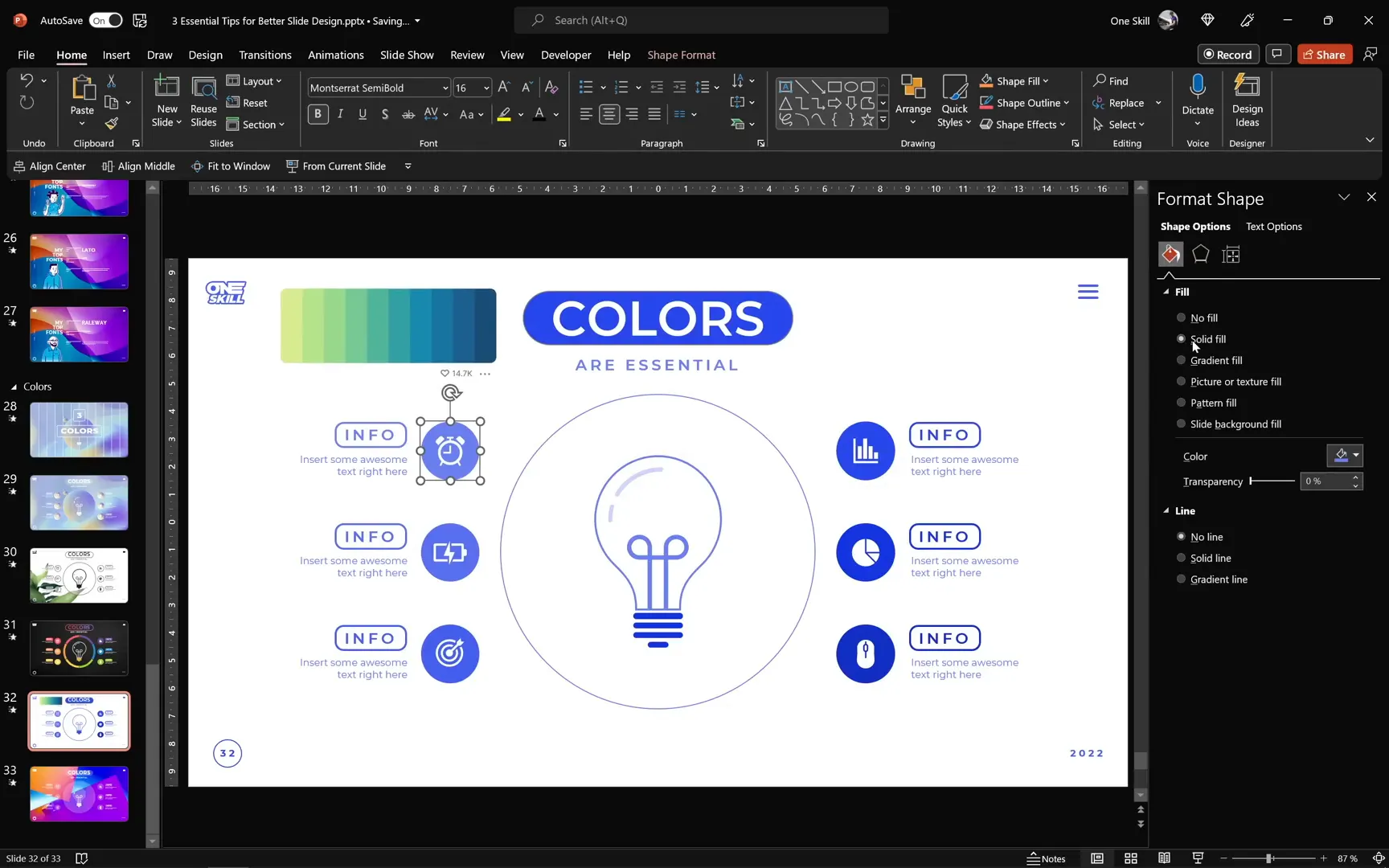This screenshot has width=1389, height=868.
Task: Select the No fill option
Action: (x=1197, y=318)
